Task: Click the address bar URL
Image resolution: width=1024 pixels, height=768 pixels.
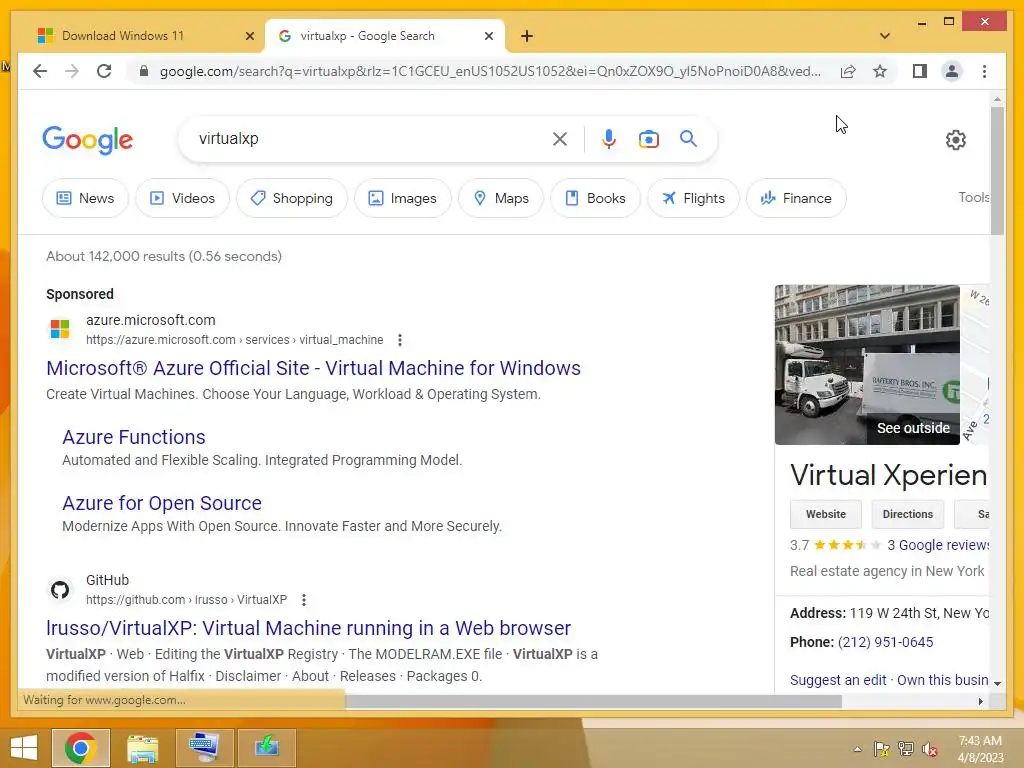Action: [x=490, y=71]
